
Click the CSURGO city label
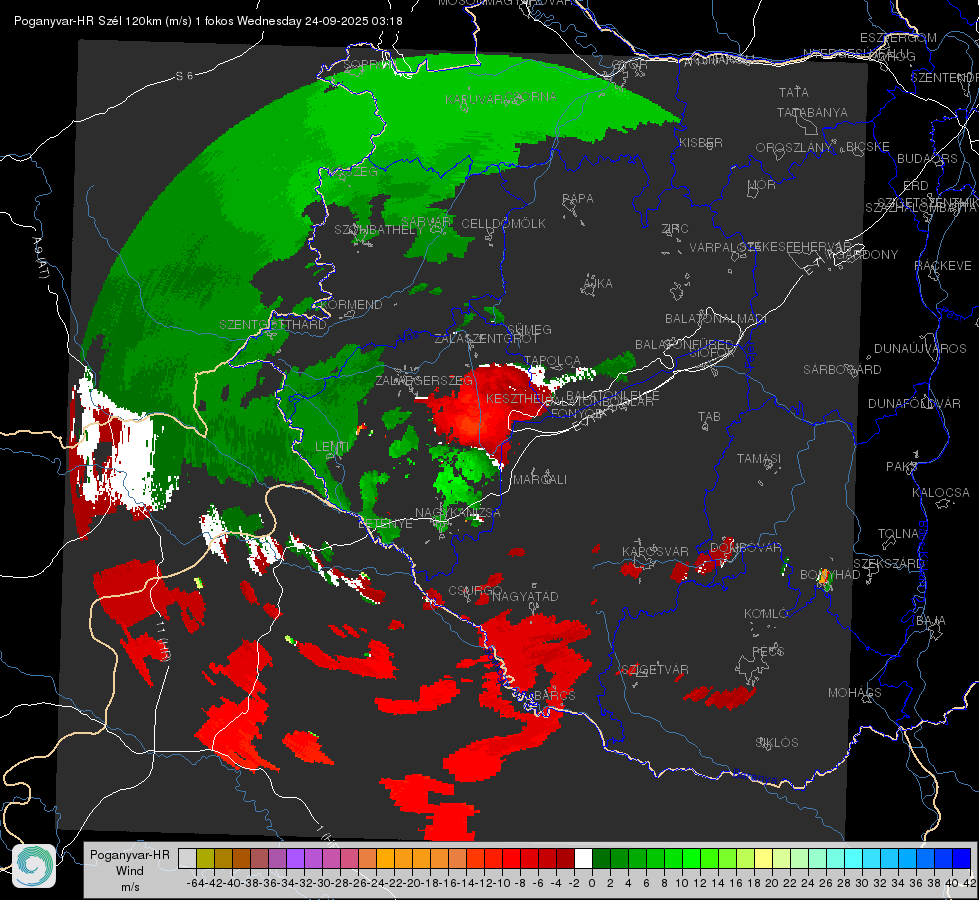pos(475,591)
